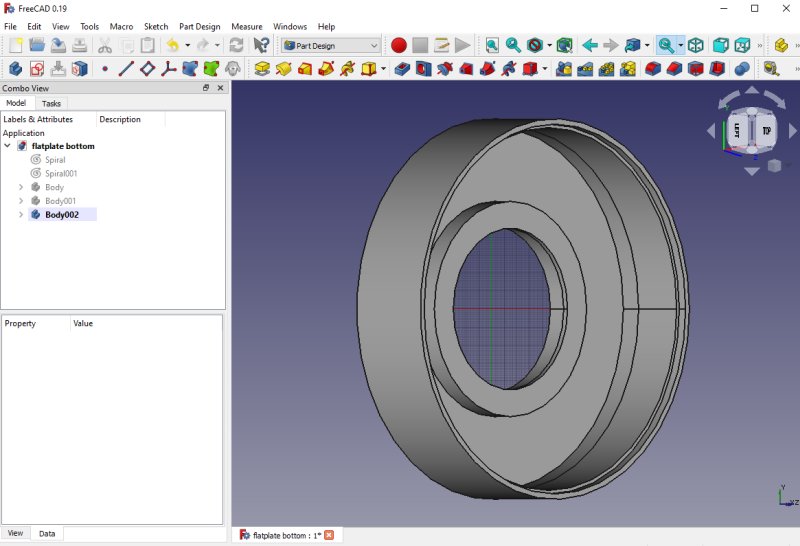Toggle the Combo View floating mode

[x=206, y=88]
